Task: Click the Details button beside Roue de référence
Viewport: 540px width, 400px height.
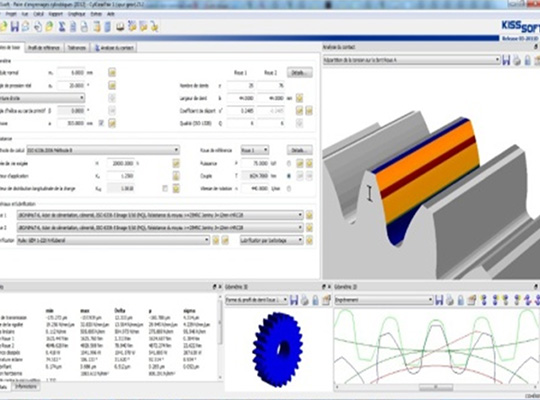Action: (300, 150)
